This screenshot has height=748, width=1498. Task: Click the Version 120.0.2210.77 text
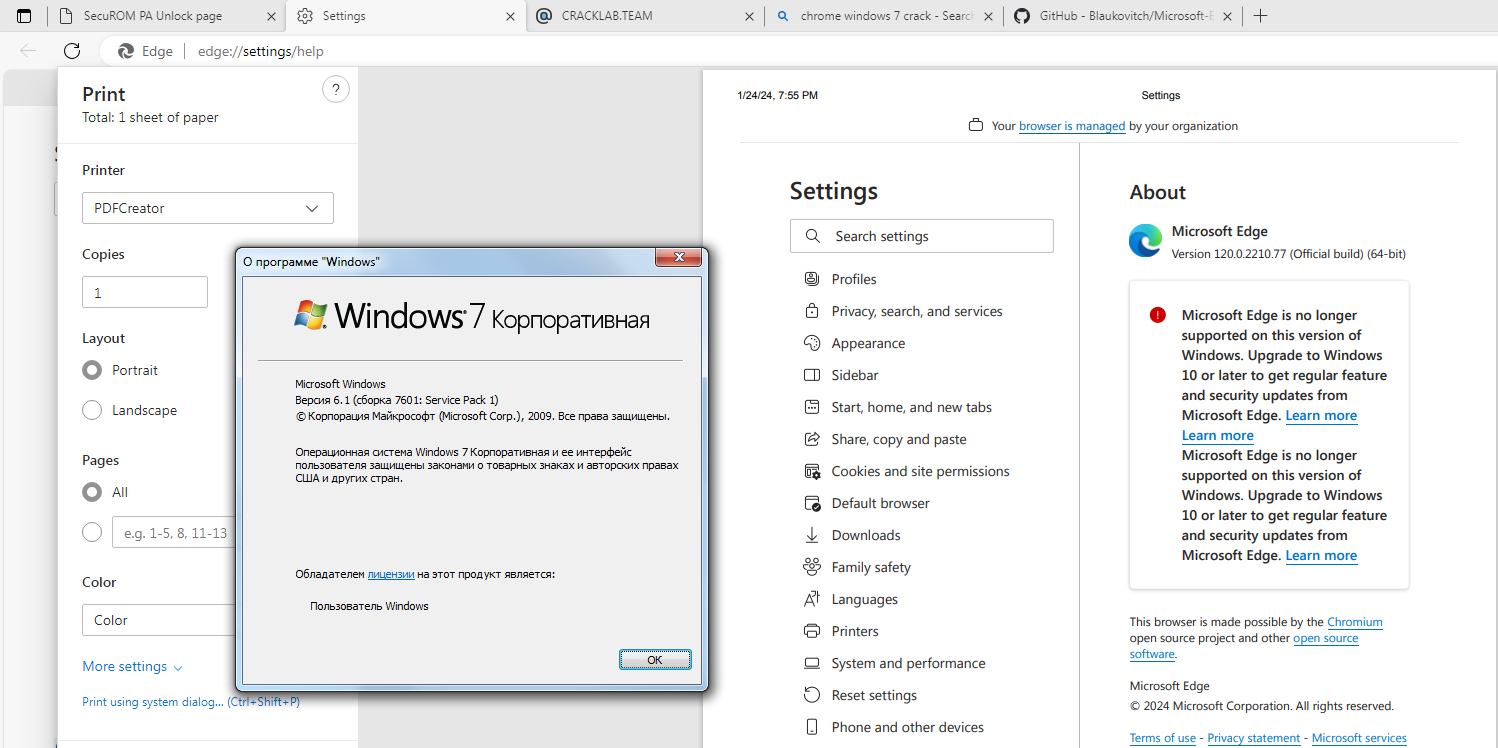coord(1289,254)
